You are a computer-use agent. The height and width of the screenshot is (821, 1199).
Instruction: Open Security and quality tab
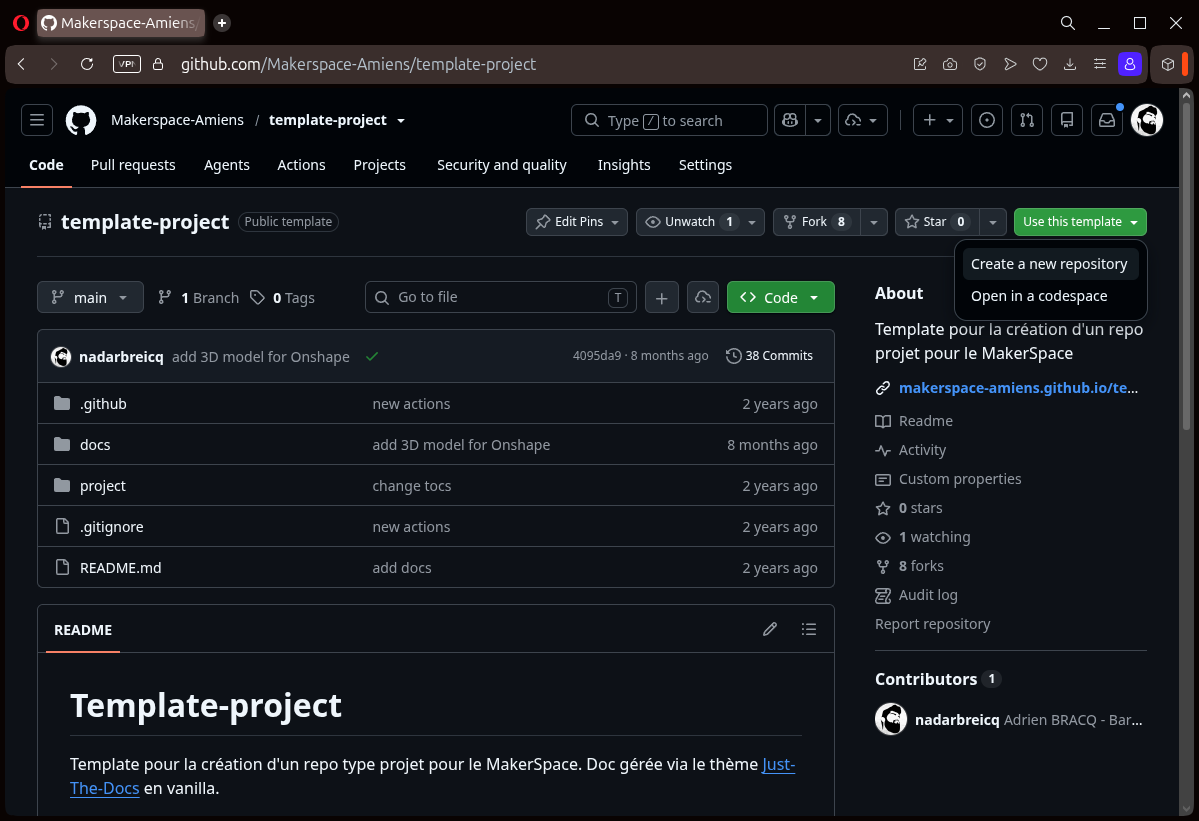[502, 165]
